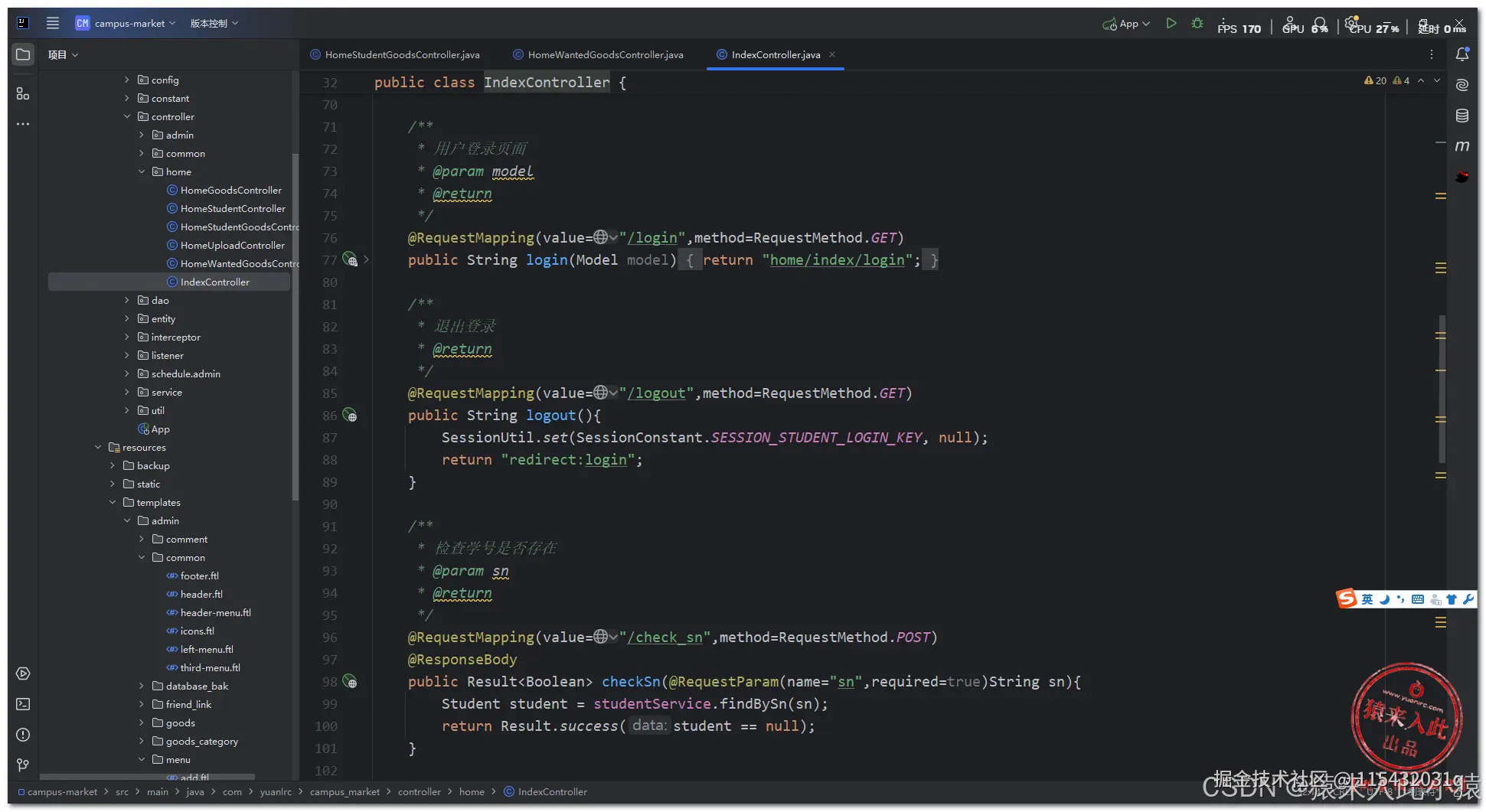Toggle Sogou punctuation mode icon
This screenshot has width=1486, height=812.
pyautogui.click(x=1400, y=599)
